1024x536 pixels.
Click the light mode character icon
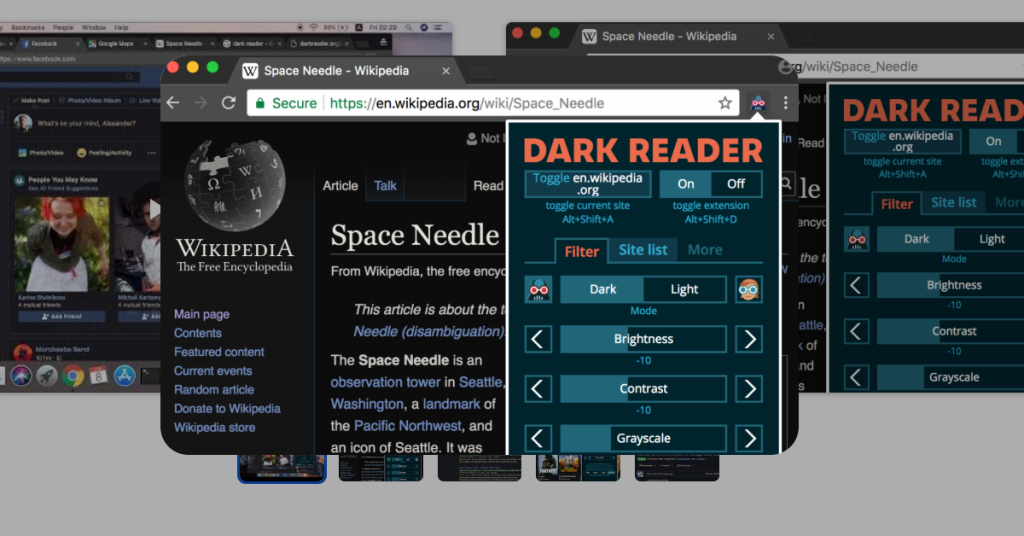tap(749, 290)
